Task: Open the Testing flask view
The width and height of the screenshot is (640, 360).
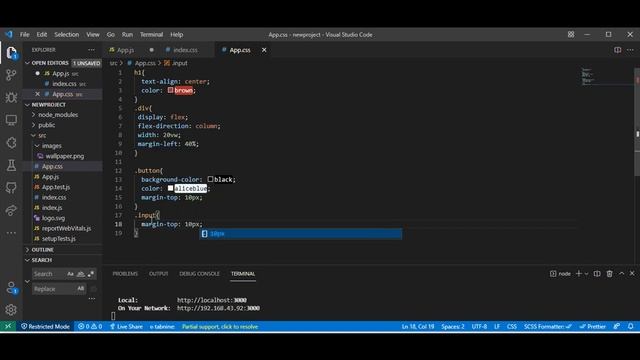Action: [x=11, y=165]
